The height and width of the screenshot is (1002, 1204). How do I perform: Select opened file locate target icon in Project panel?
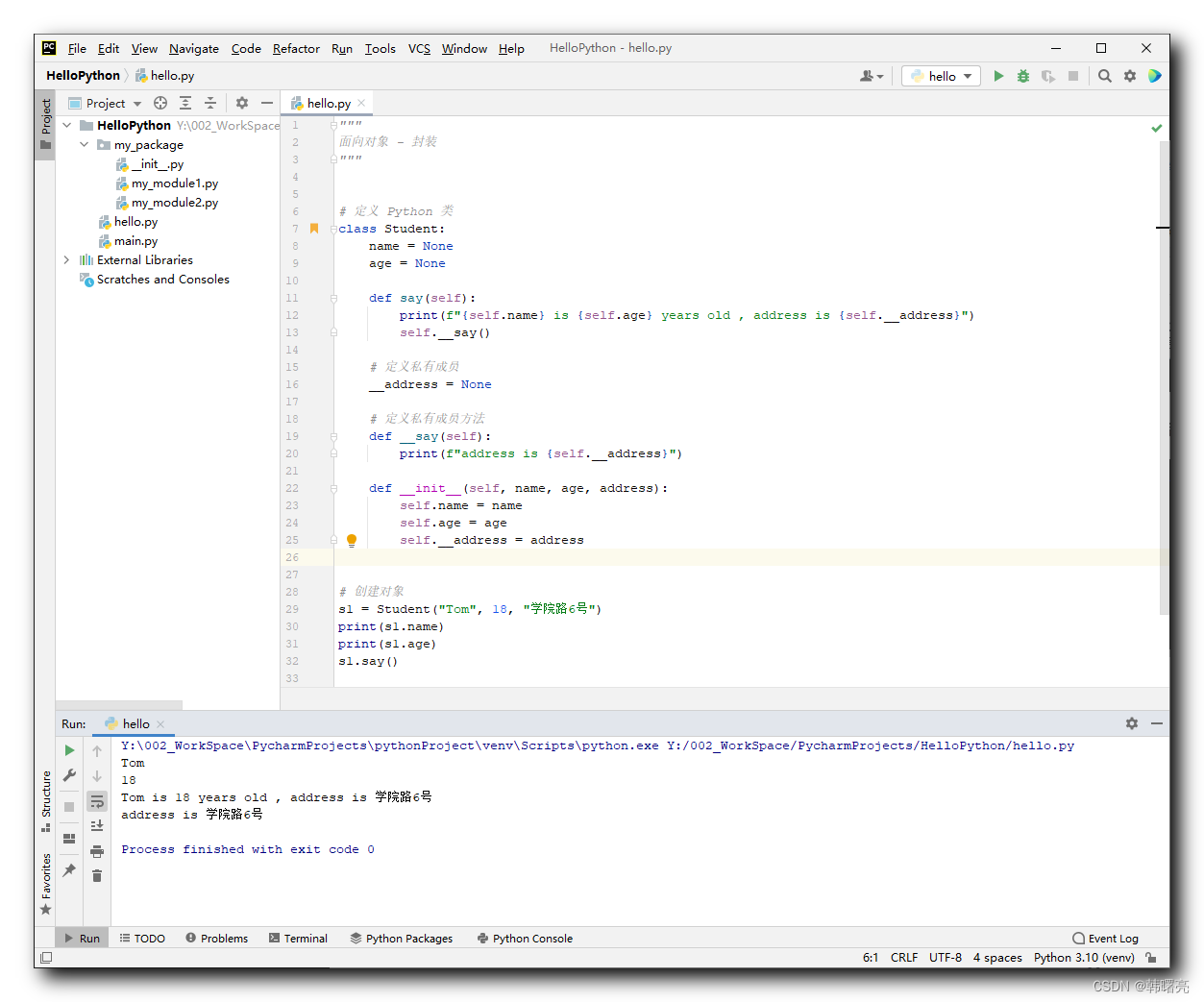(x=160, y=103)
